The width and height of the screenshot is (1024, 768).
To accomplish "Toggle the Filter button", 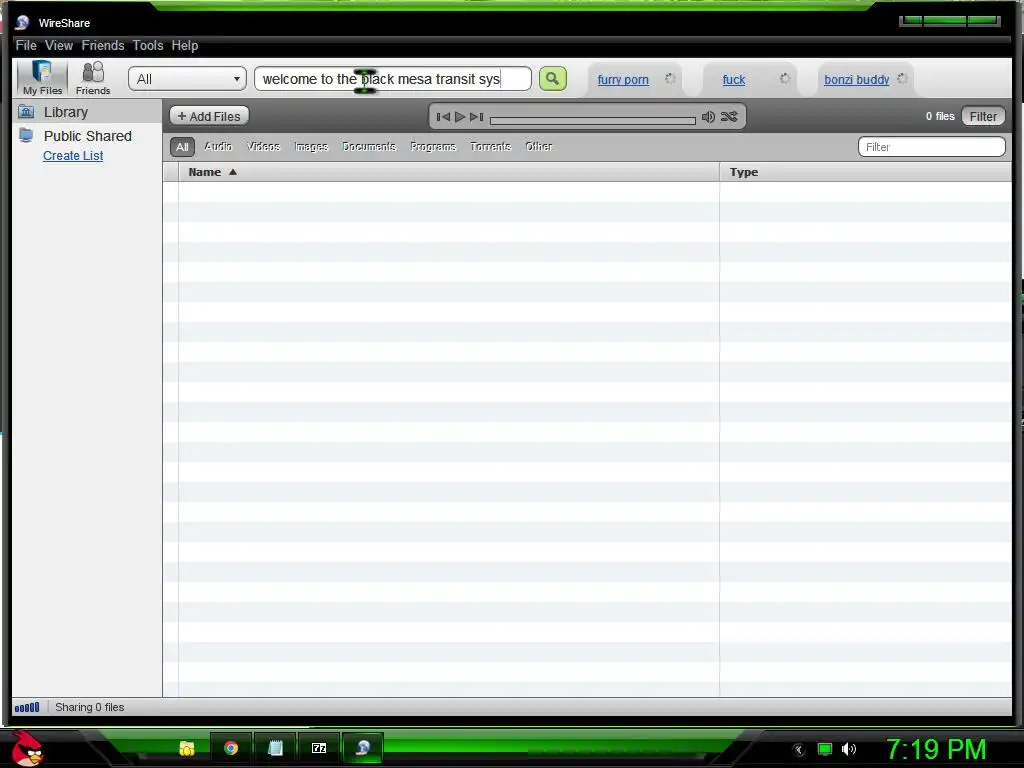I will coord(983,116).
